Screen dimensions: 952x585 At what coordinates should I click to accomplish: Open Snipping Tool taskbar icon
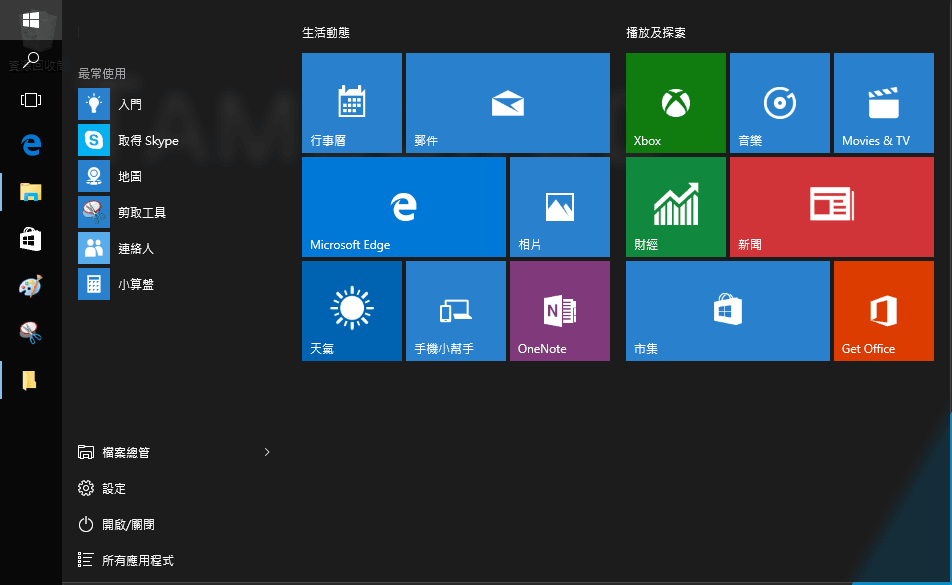30,333
